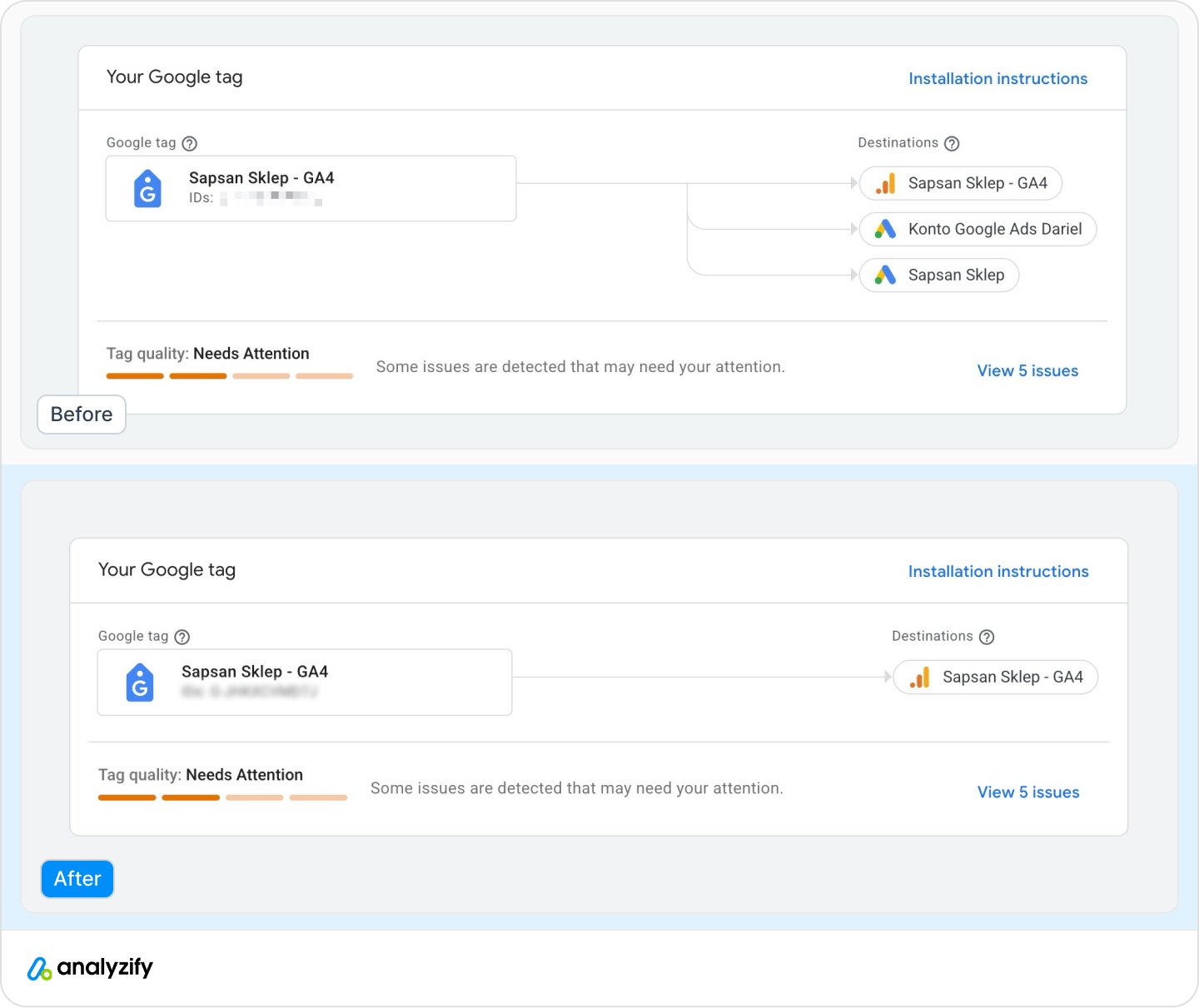Open Installation instructions in the After panel
The width and height of the screenshot is (1199, 1008).
click(x=998, y=571)
